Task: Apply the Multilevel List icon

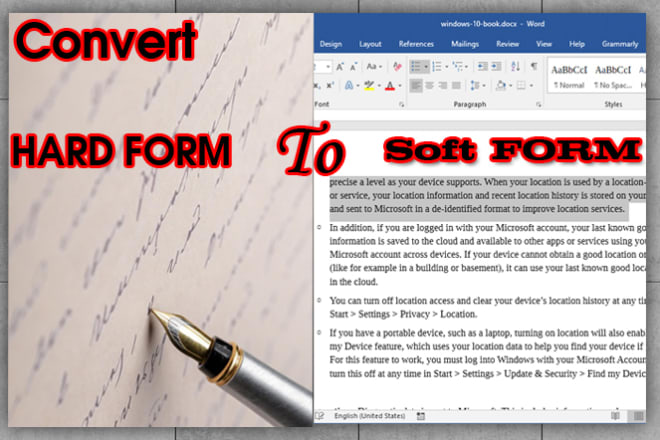Action: [457, 66]
